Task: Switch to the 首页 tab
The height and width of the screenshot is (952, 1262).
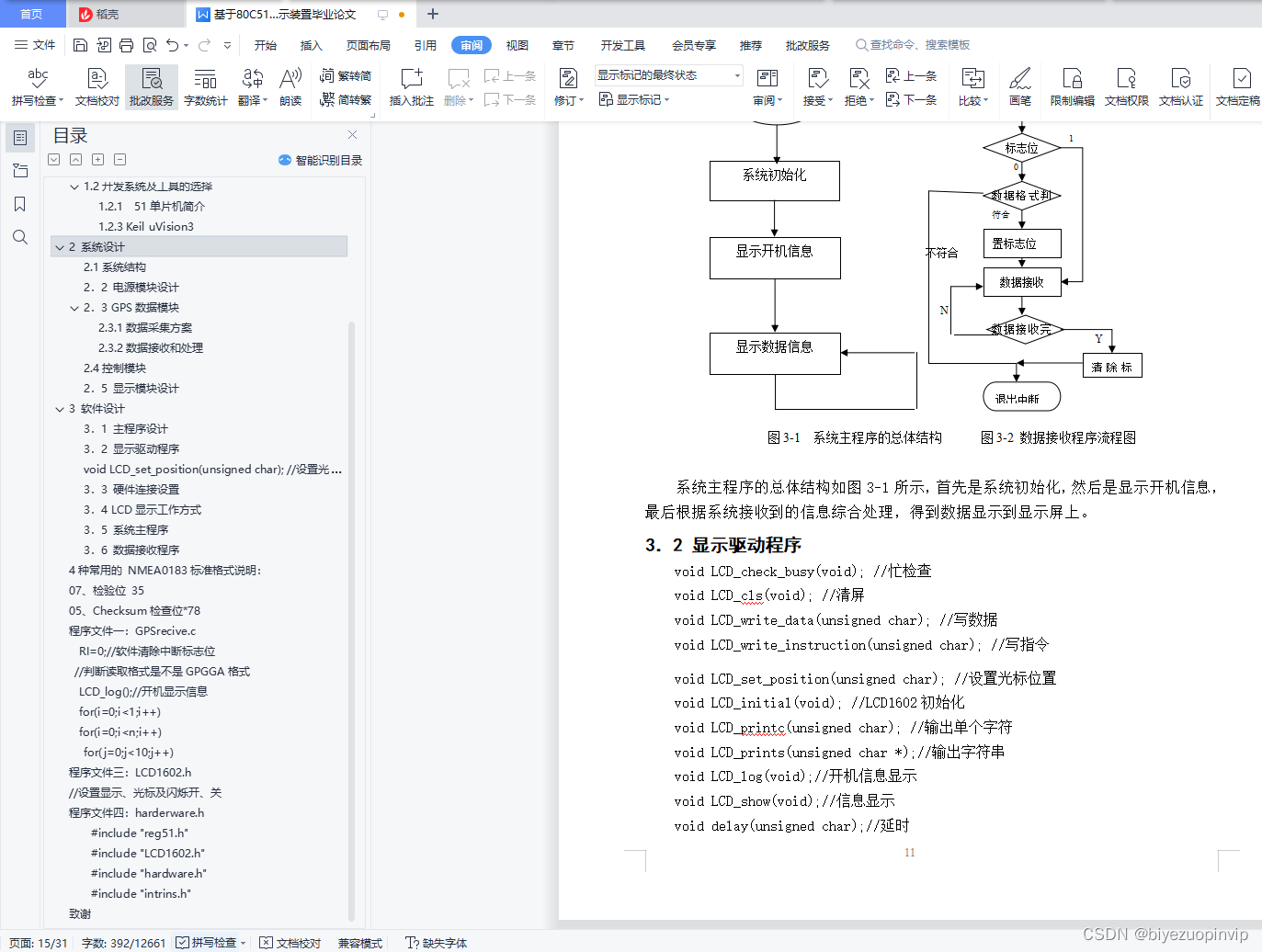Action: (32, 14)
